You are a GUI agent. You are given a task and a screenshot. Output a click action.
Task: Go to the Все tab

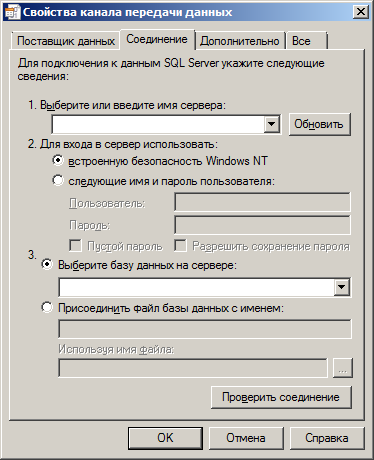click(306, 41)
